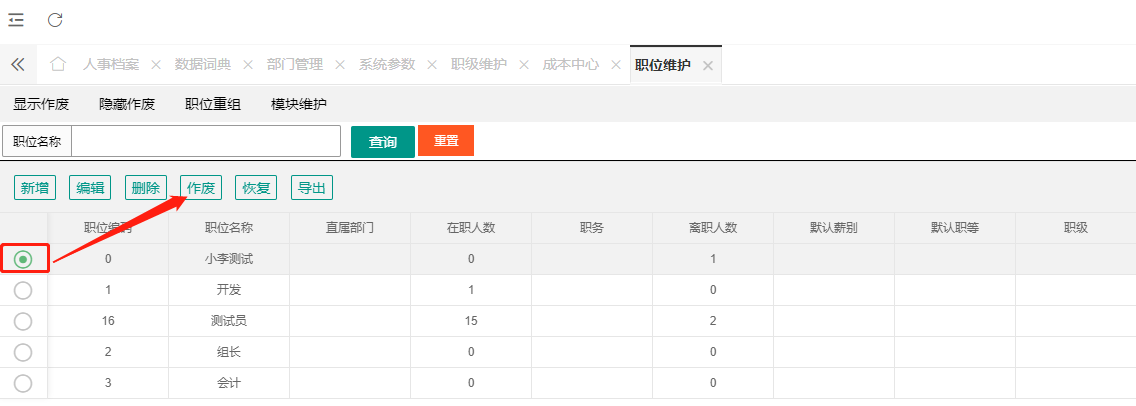Viewport: 1136px width, 406px height.
Task: Click the orange 重置 button
Action: pyautogui.click(x=446, y=141)
